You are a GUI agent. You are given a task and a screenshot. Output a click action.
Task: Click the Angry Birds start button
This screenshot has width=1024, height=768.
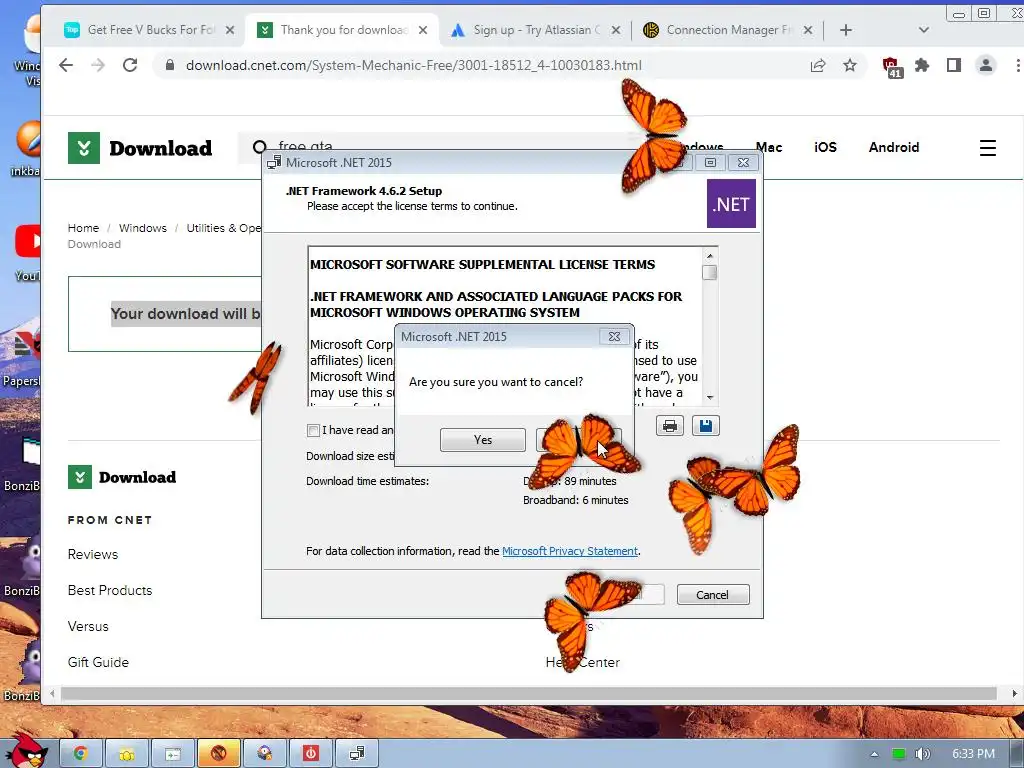coord(25,751)
